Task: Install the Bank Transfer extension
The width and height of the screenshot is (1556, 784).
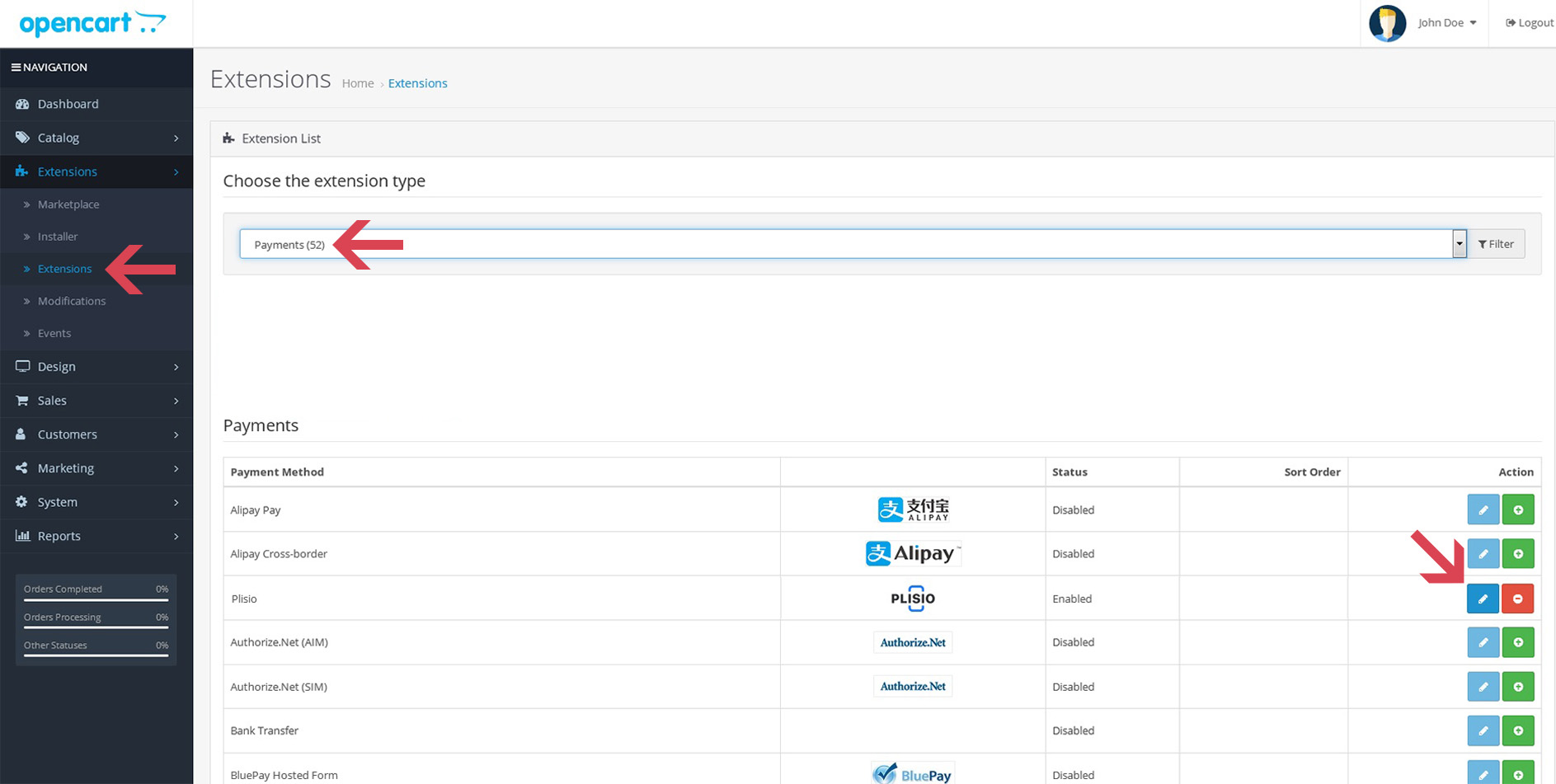Action: [x=1518, y=730]
